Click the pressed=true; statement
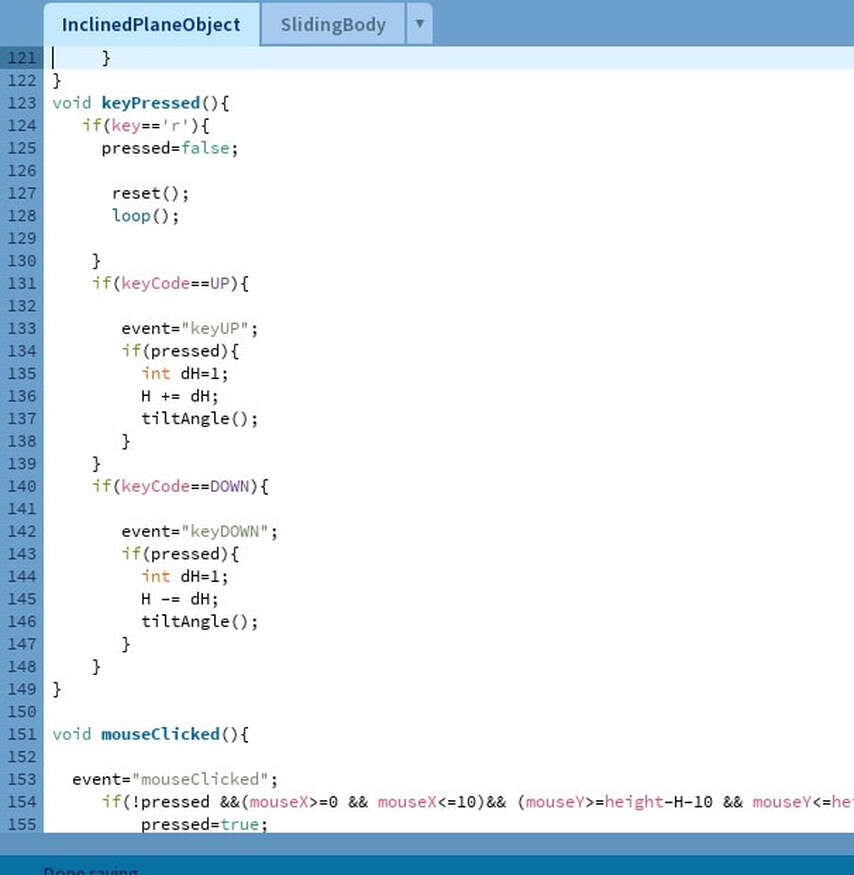854x875 pixels. 204,825
